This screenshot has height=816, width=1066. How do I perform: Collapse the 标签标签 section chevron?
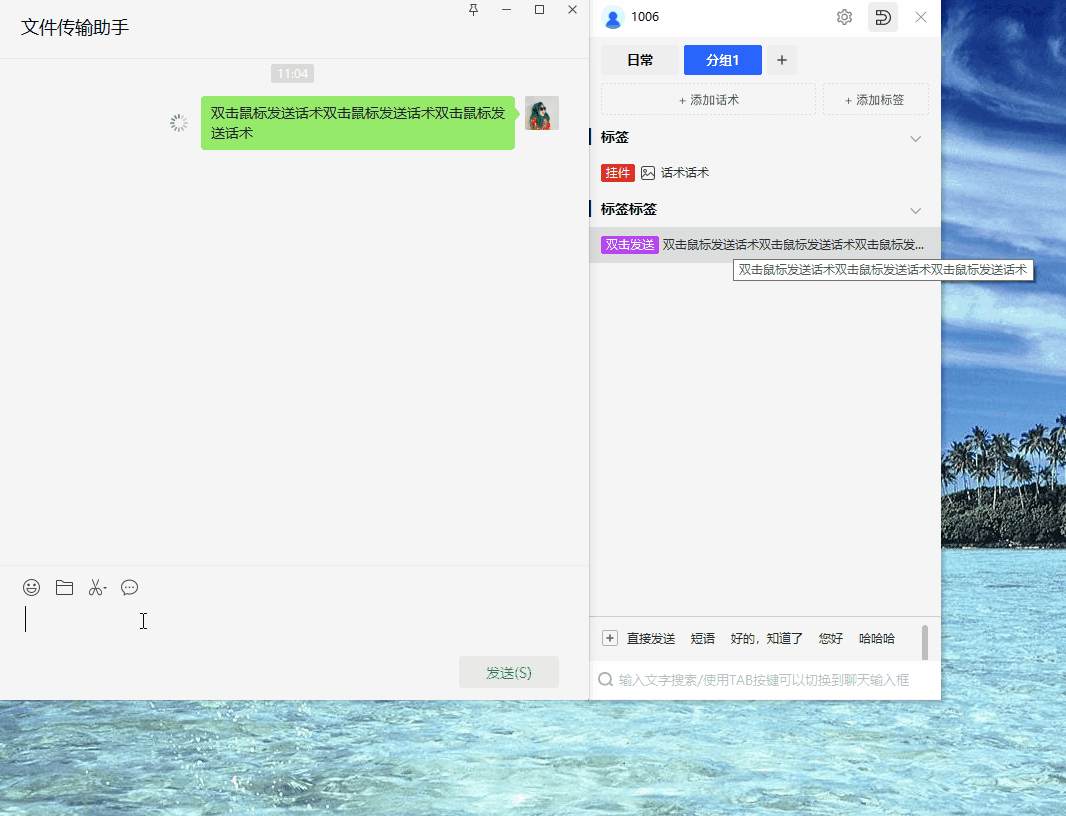tap(915, 210)
